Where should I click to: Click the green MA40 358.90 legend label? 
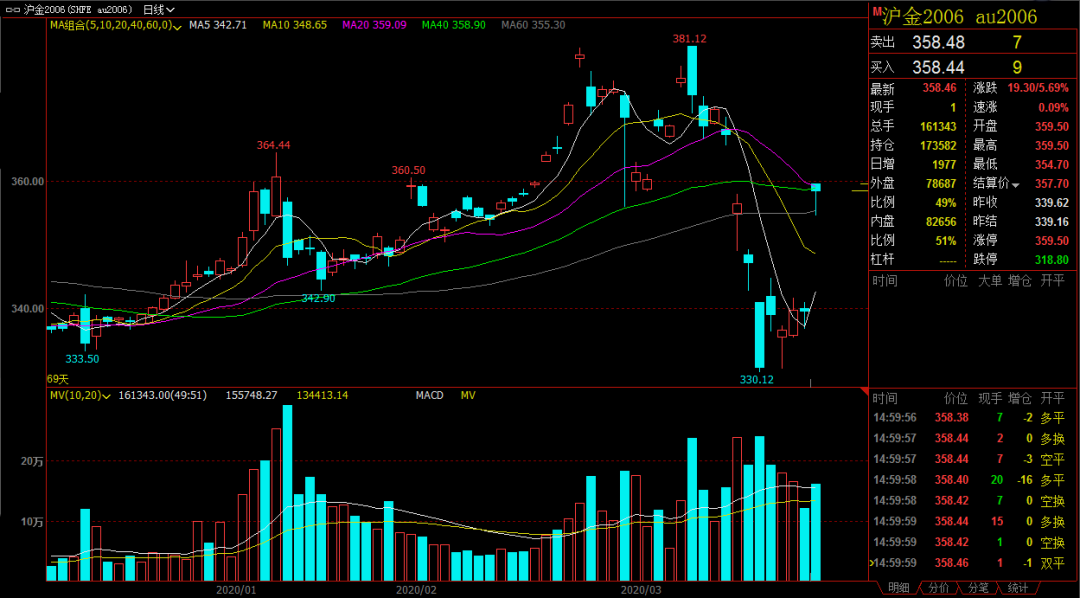point(453,25)
